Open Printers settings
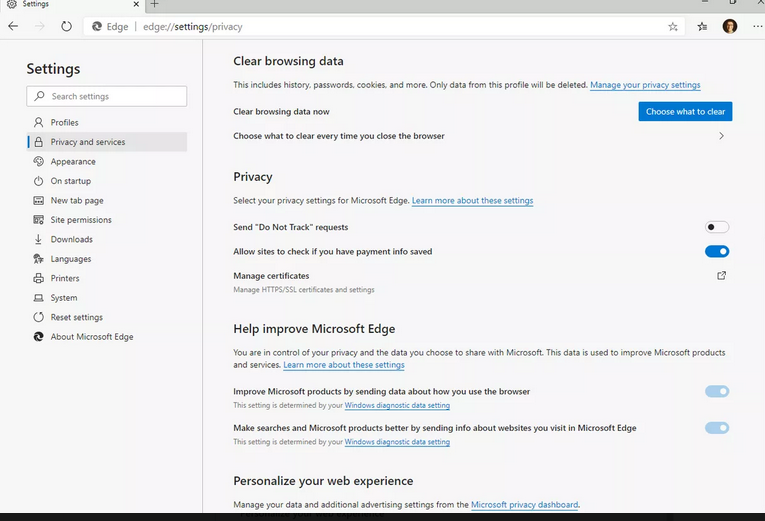The image size is (765, 521). tap(107, 279)
